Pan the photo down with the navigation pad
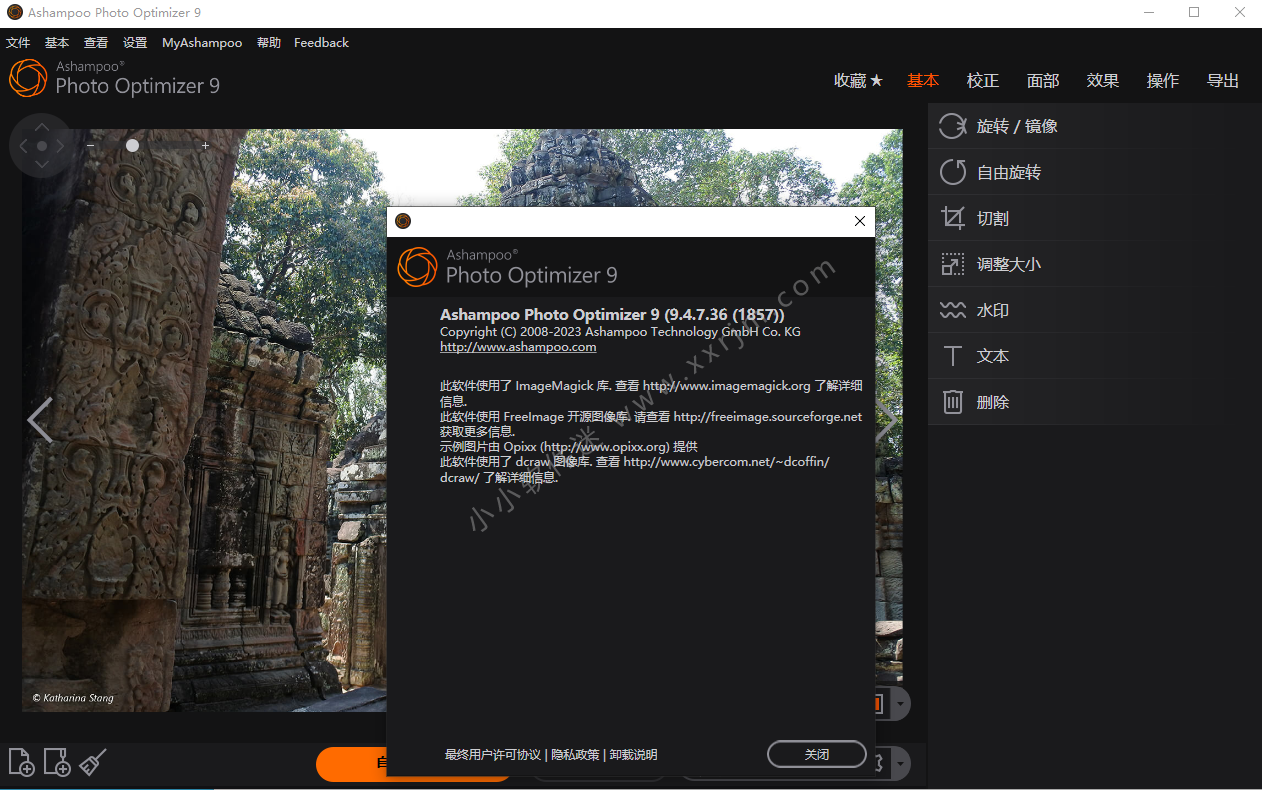The width and height of the screenshot is (1262, 790). pyautogui.click(x=41, y=165)
